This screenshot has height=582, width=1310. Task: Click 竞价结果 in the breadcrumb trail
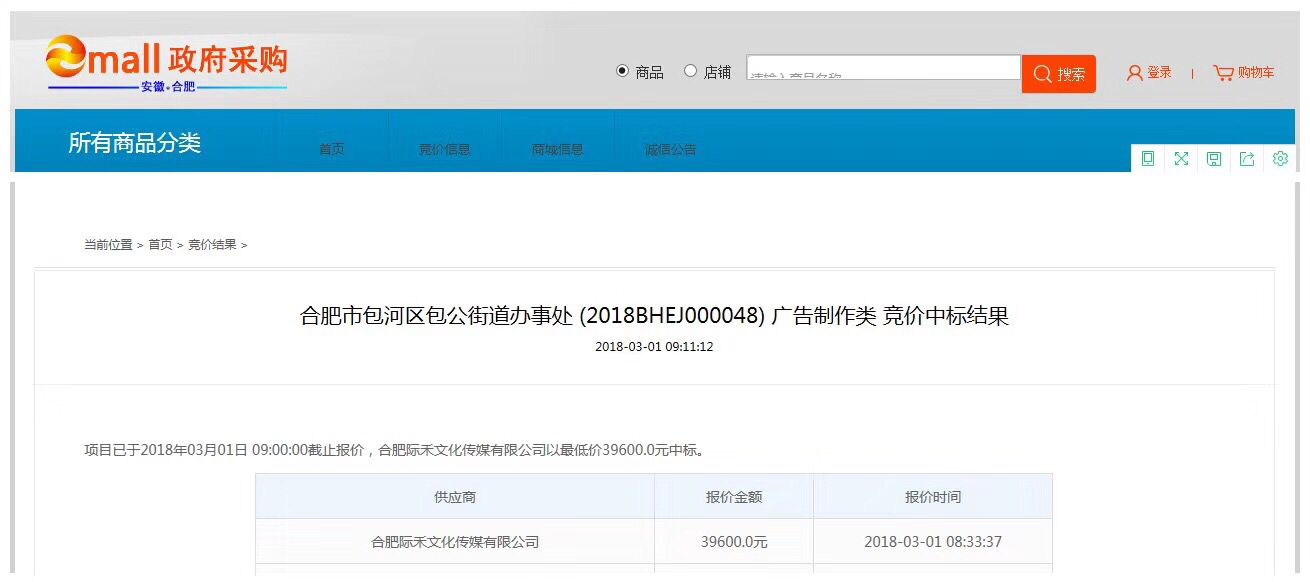[x=212, y=245]
